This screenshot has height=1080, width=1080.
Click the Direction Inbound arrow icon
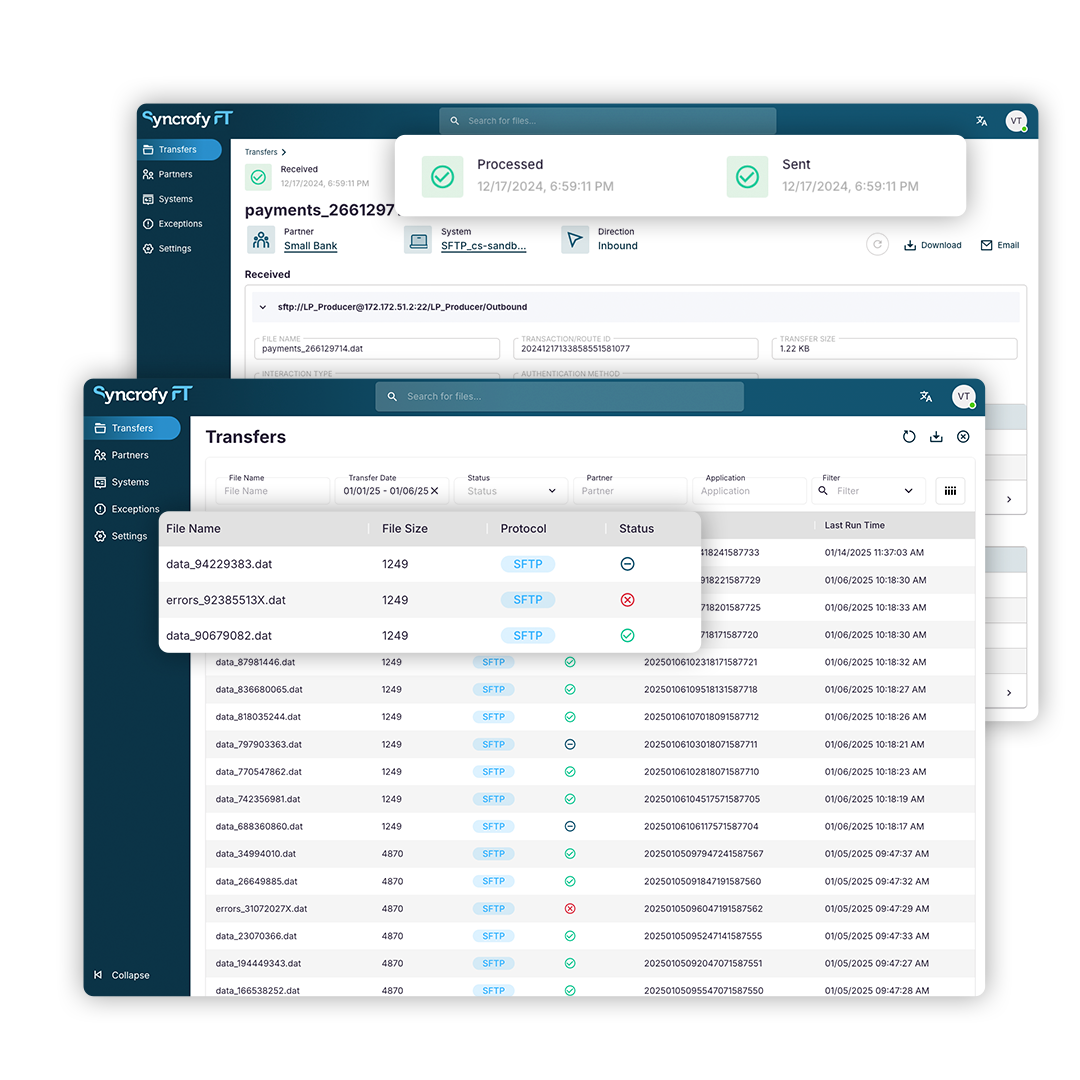pos(574,240)
